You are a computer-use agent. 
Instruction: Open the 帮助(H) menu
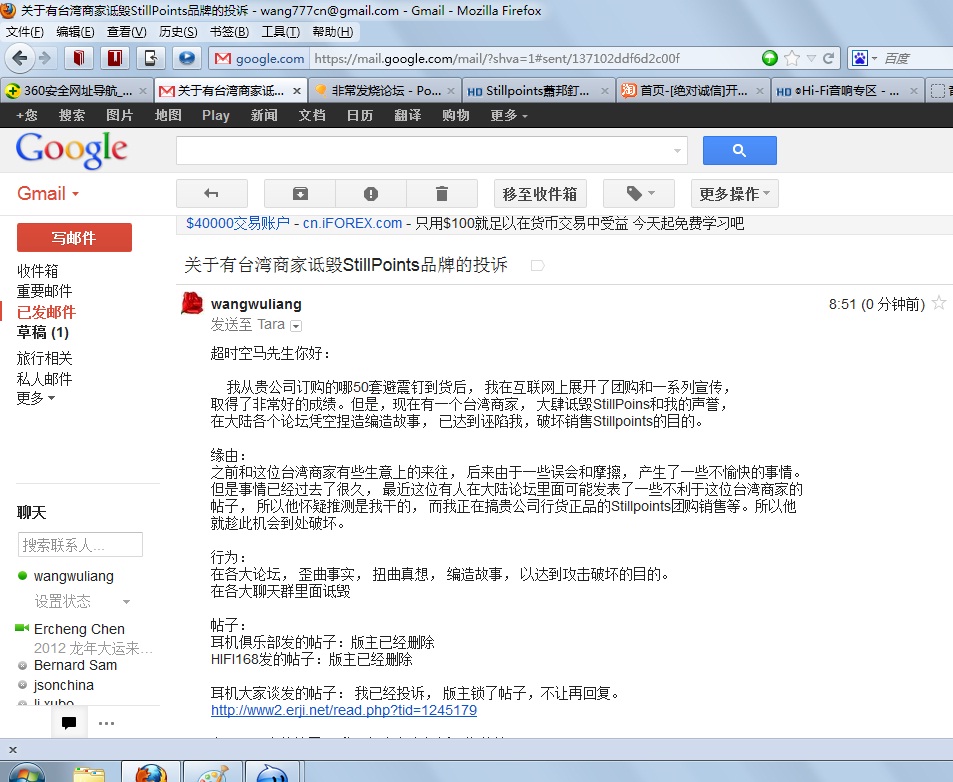(x=332, y=32)
